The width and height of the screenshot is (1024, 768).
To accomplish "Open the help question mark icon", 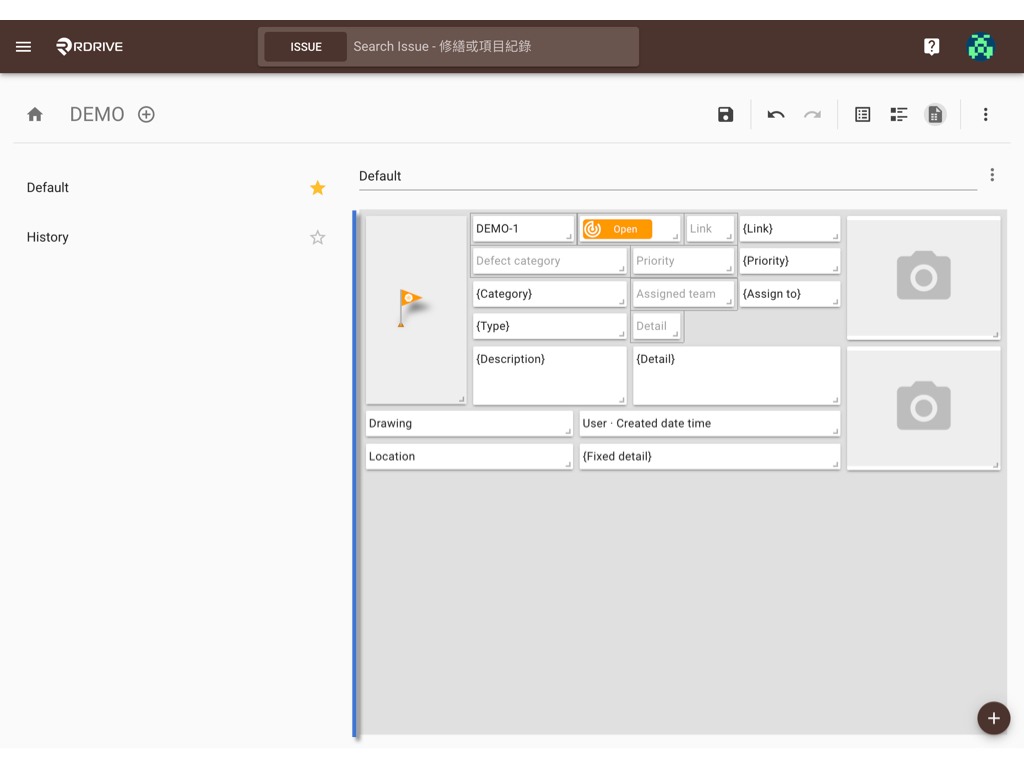I will tap(931, 46).
